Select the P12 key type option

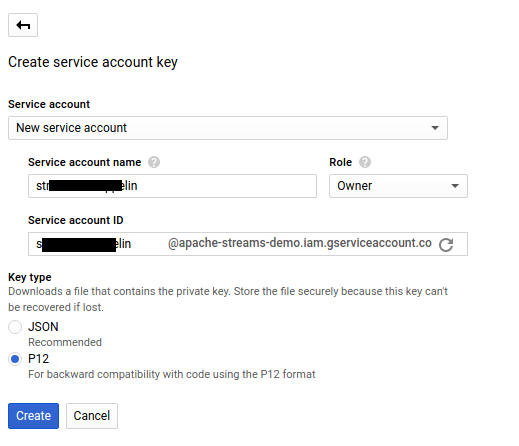(15, 359)
